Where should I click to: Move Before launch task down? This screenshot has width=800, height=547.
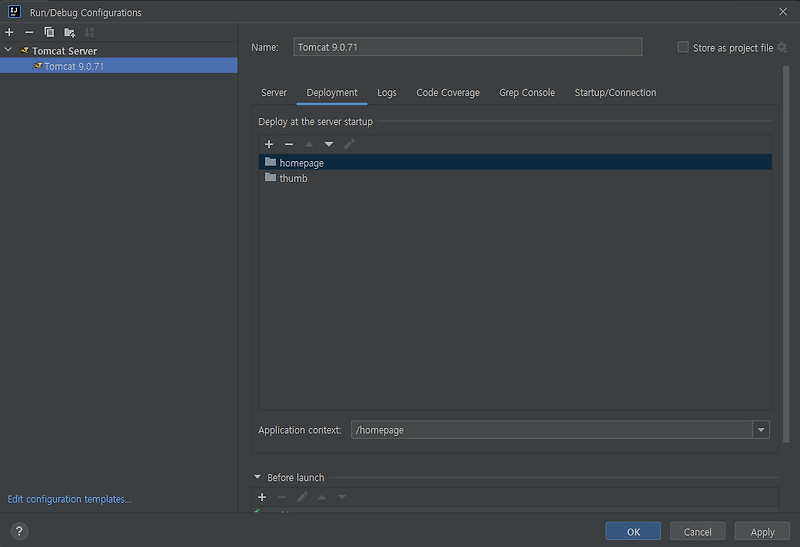click(342, 497)
